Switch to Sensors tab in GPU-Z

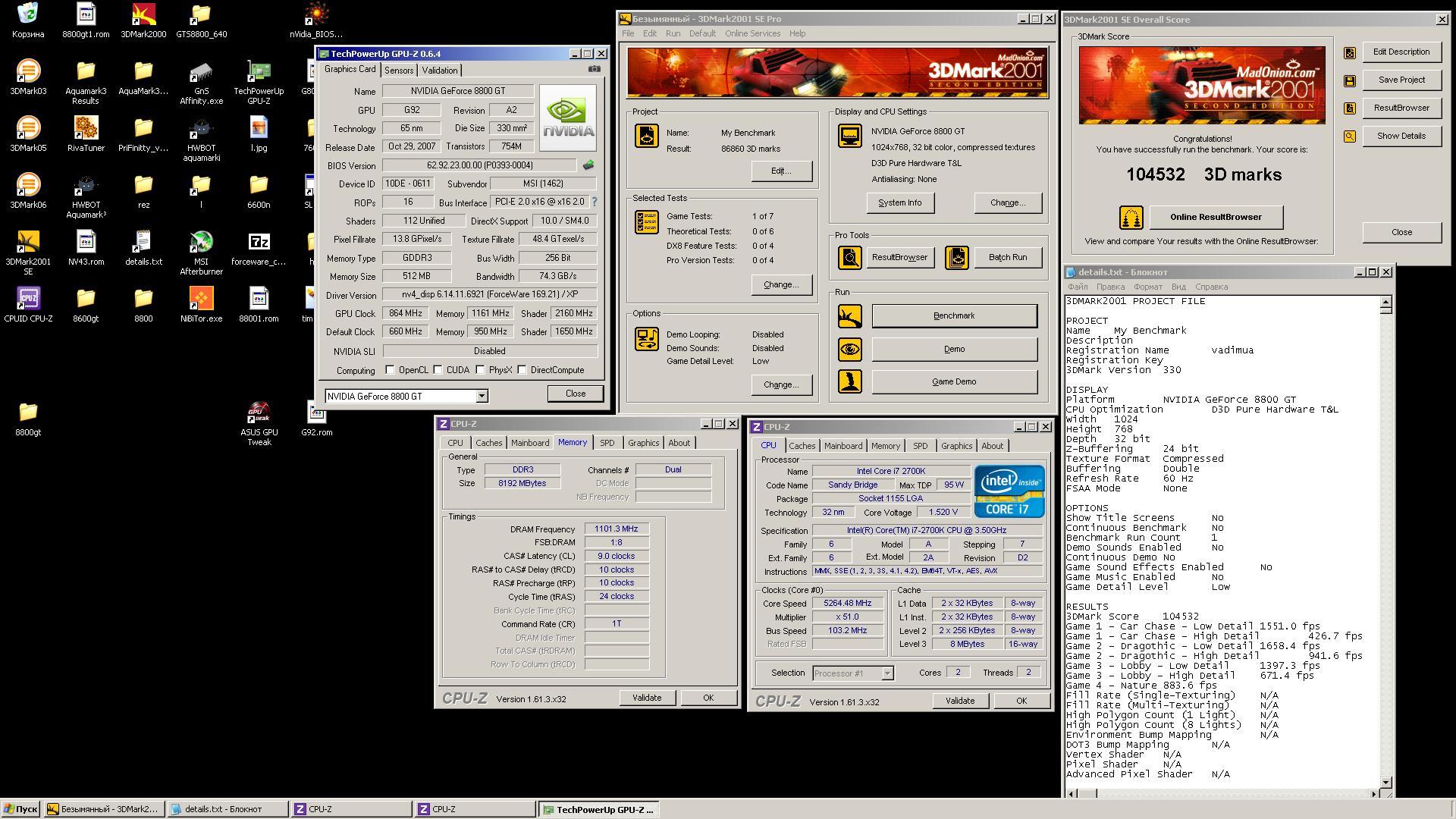(399, 70)
